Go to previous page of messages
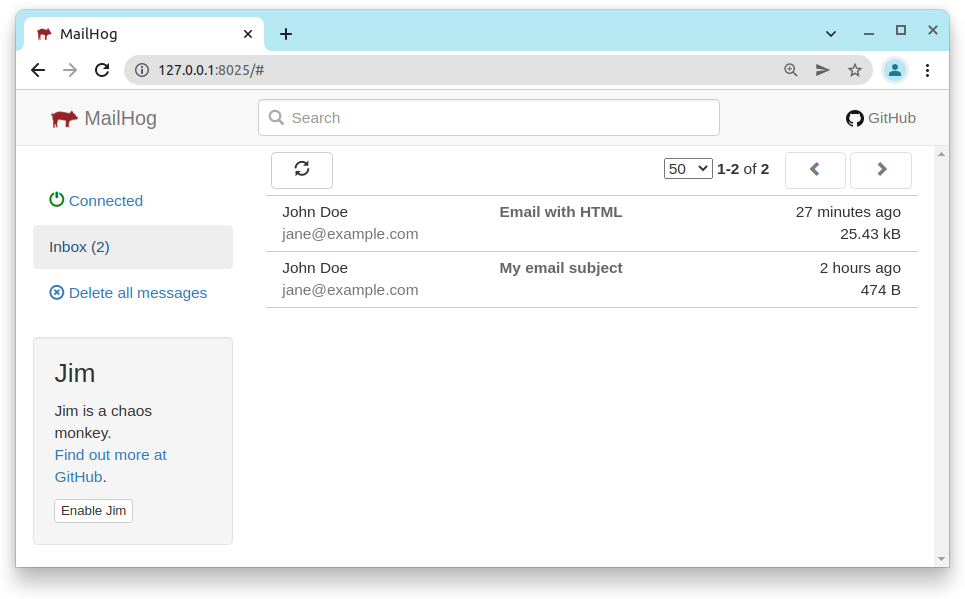This screenshot has height=599, width=965. point(815,170)
